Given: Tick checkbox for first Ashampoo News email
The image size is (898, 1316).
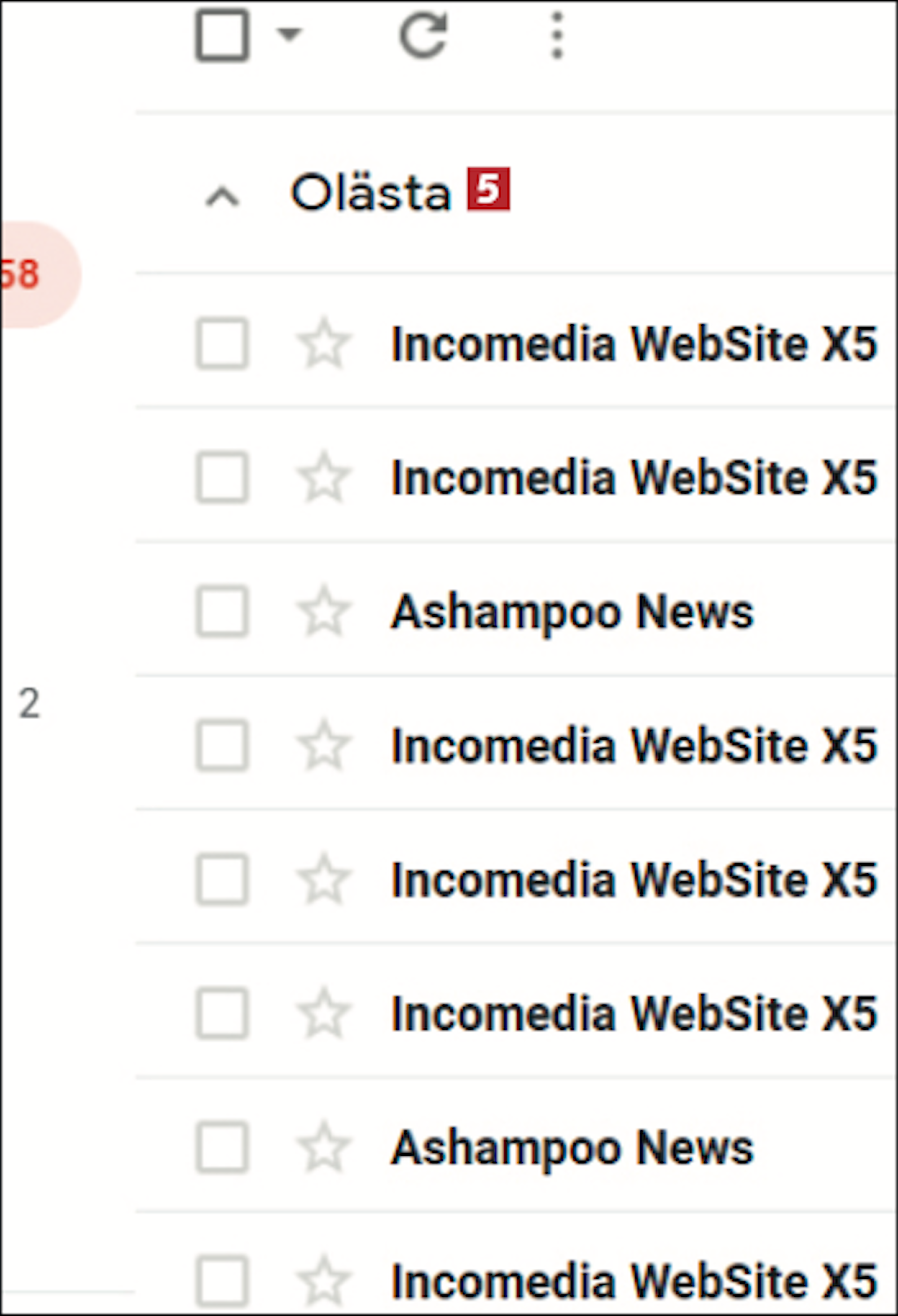Looking at the screenshot, I should (x=222, y=611).
